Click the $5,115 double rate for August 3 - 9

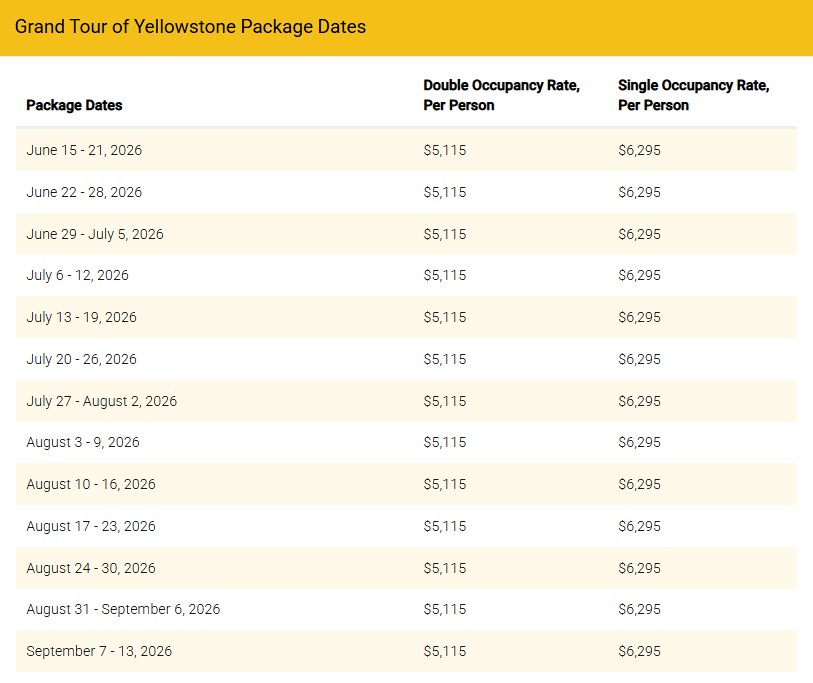tap(445, 442)
